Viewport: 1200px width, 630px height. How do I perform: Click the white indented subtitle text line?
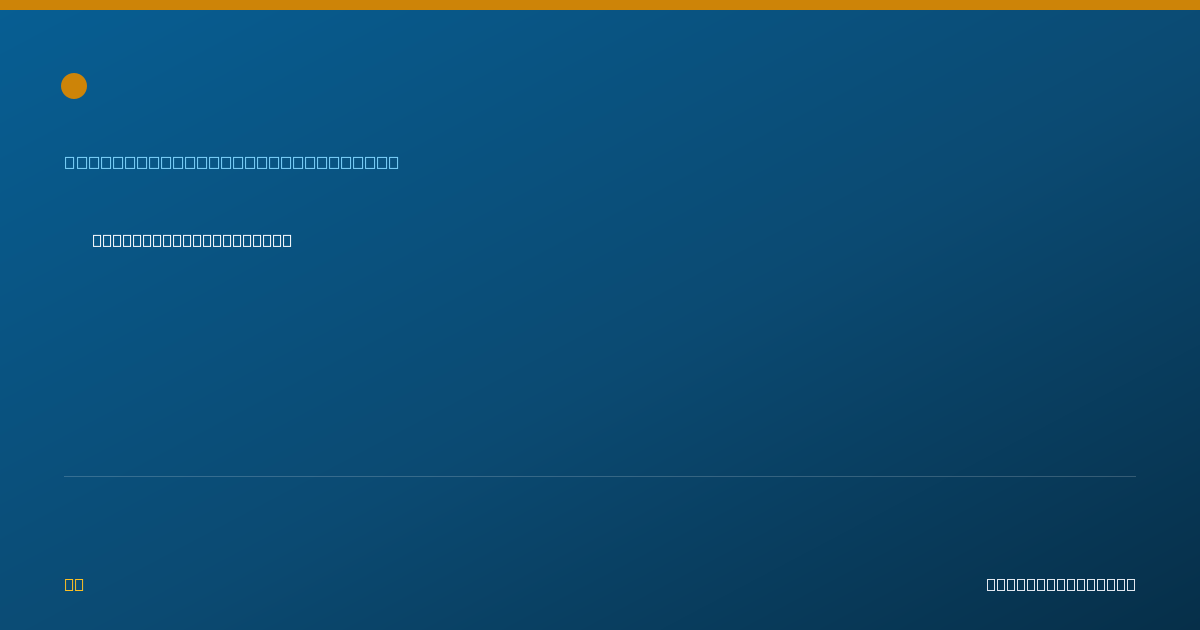(192, 240)
